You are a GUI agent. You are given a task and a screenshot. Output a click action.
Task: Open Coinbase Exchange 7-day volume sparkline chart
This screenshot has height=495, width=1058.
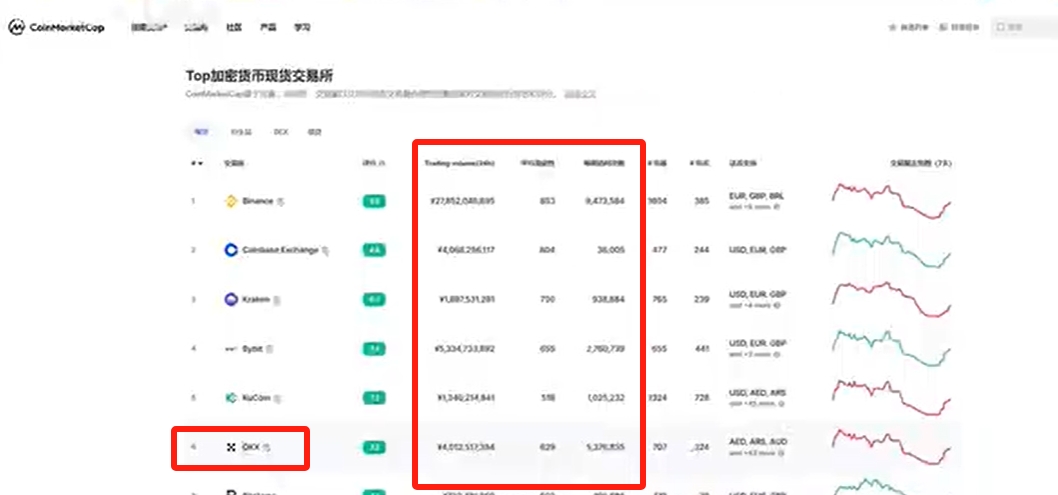[x=891, y=250]
